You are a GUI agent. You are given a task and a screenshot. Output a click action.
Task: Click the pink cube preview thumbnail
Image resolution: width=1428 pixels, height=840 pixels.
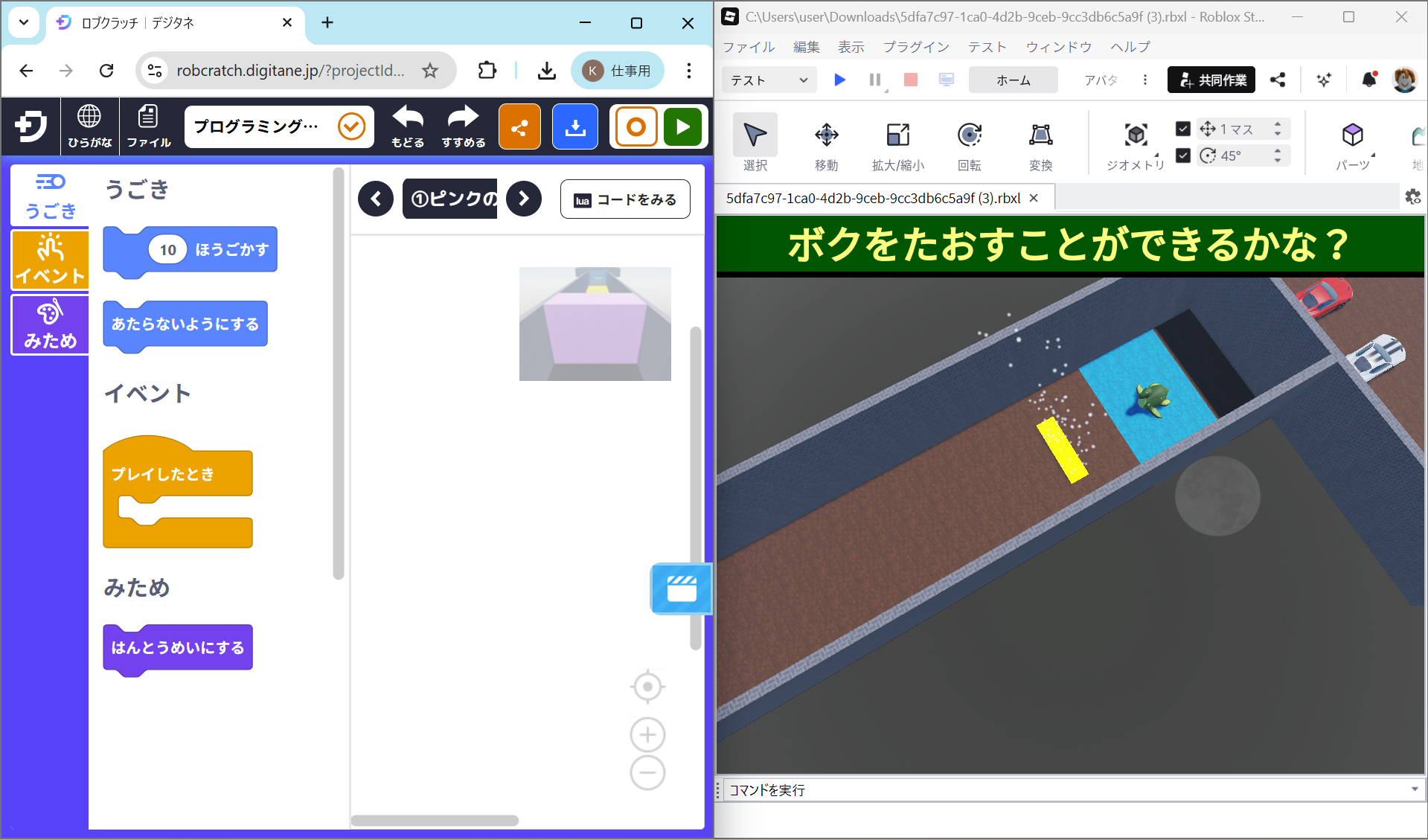coord(595,324)
